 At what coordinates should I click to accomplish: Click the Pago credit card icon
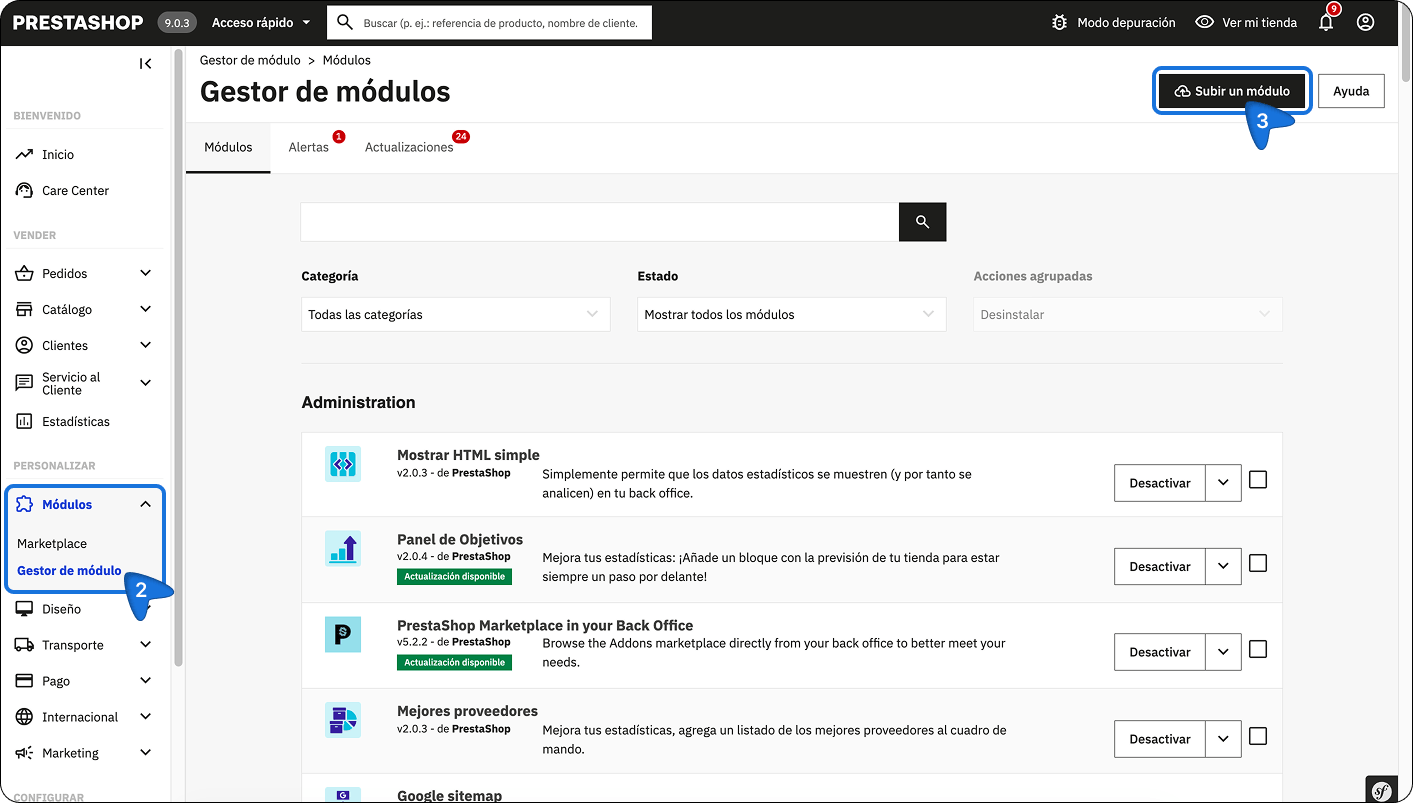click(25, 681)
